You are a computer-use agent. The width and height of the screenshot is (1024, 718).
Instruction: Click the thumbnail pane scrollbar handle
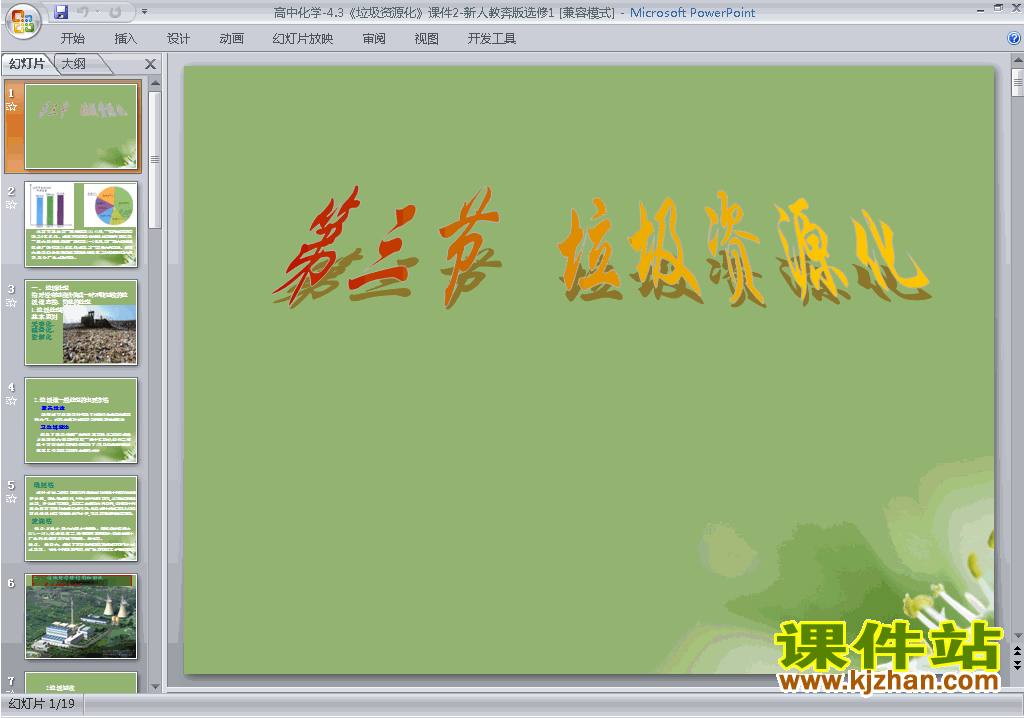tap(155, 159)
